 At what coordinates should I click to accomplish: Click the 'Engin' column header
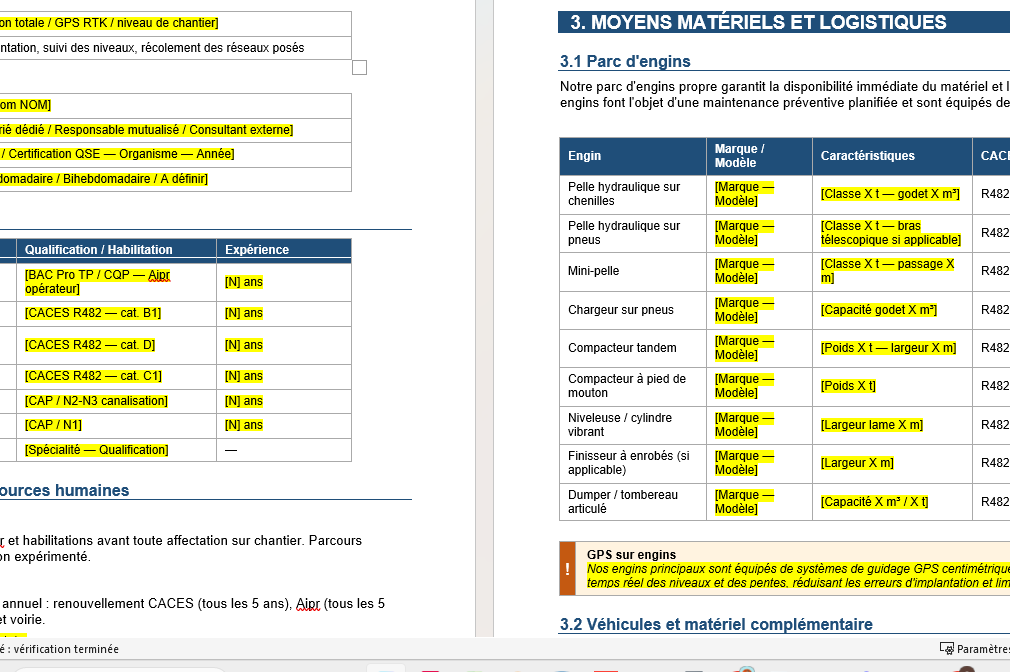click(x=633, y=156)
